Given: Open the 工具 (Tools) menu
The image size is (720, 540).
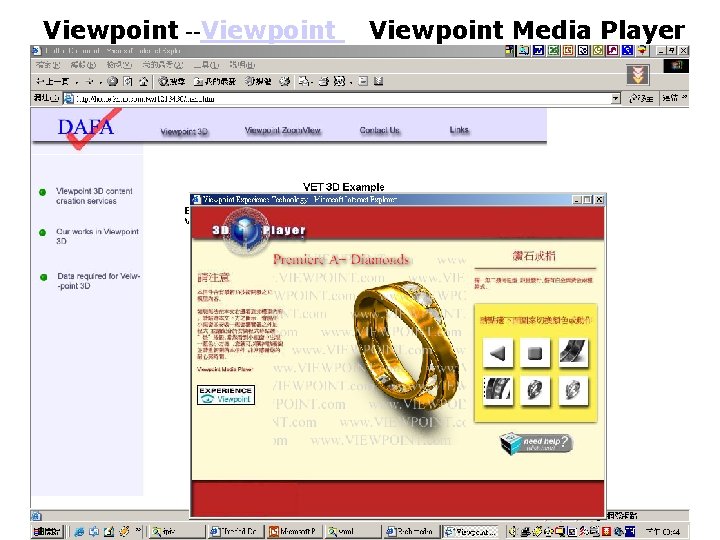Looking at the screenshot, I should [x=206, y=65].
